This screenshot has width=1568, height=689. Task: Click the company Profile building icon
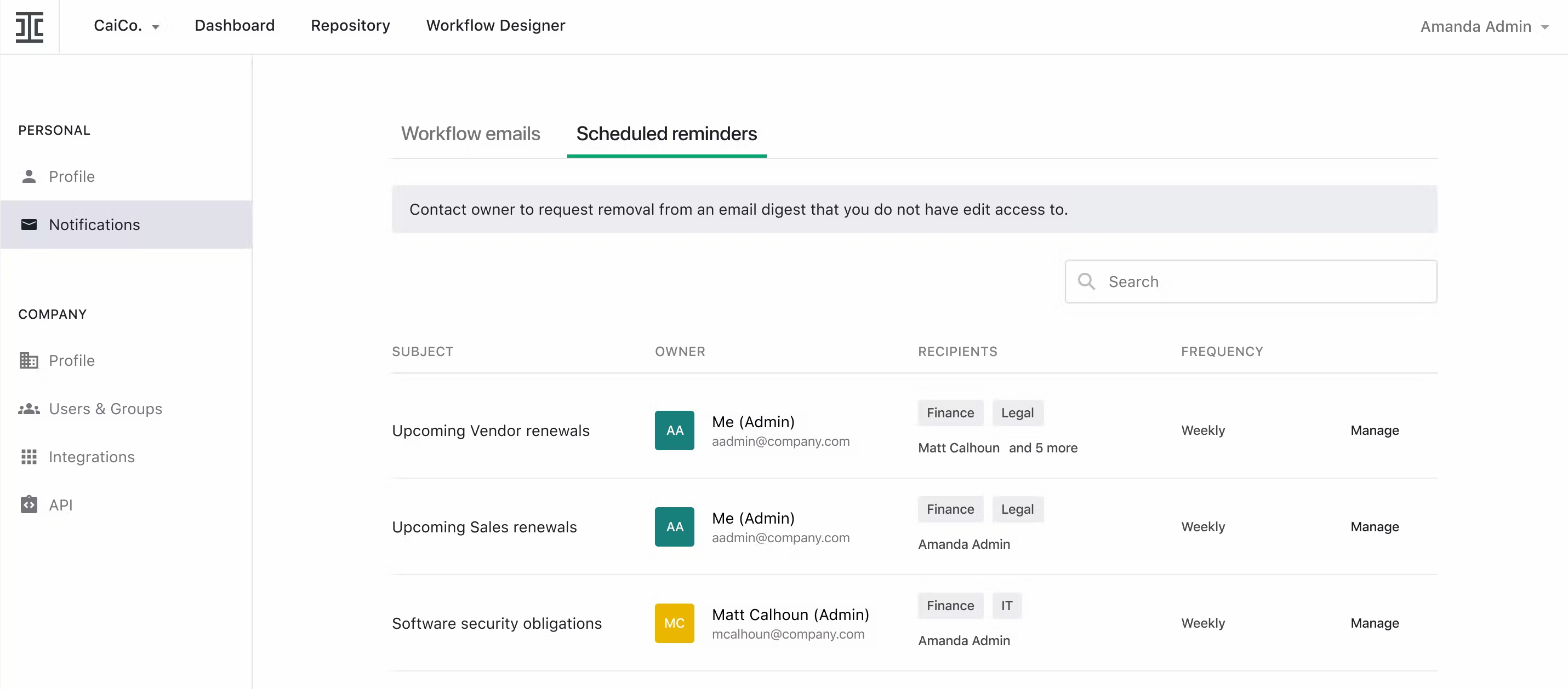pos(28,360)
